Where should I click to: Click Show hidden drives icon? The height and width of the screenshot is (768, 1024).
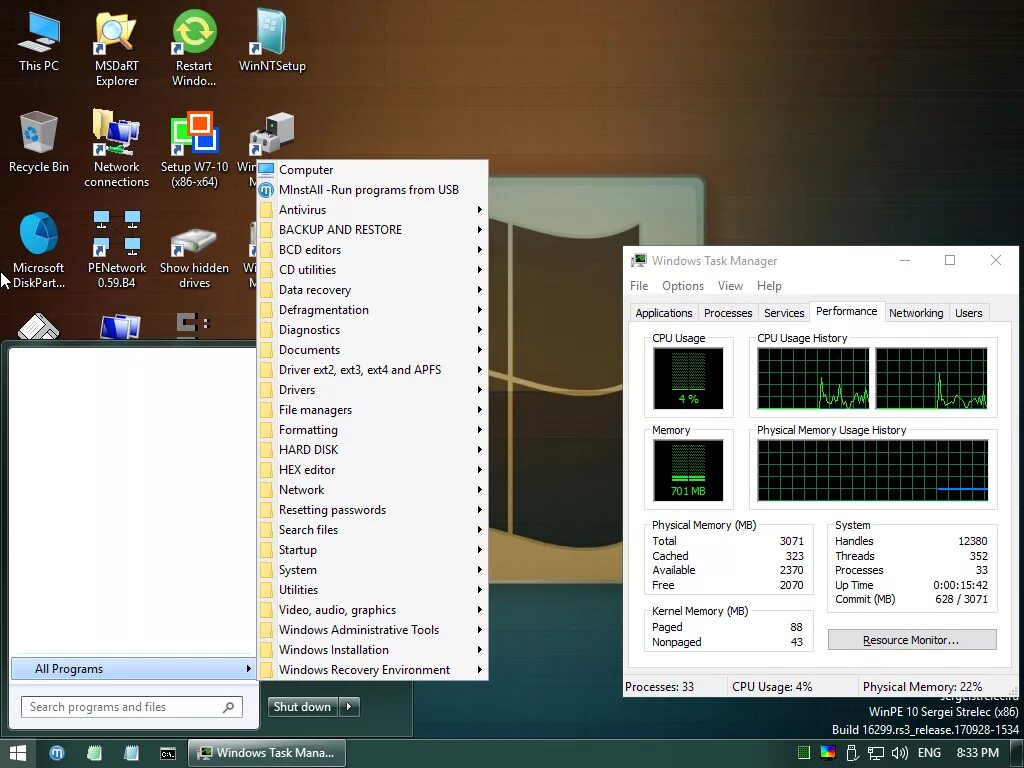[194, 257]
